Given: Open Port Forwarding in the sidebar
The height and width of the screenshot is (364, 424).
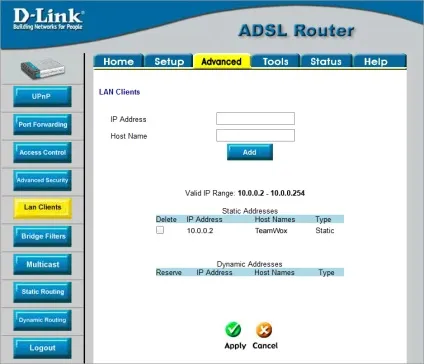Looking at the screenshot, I should [42, 125].
